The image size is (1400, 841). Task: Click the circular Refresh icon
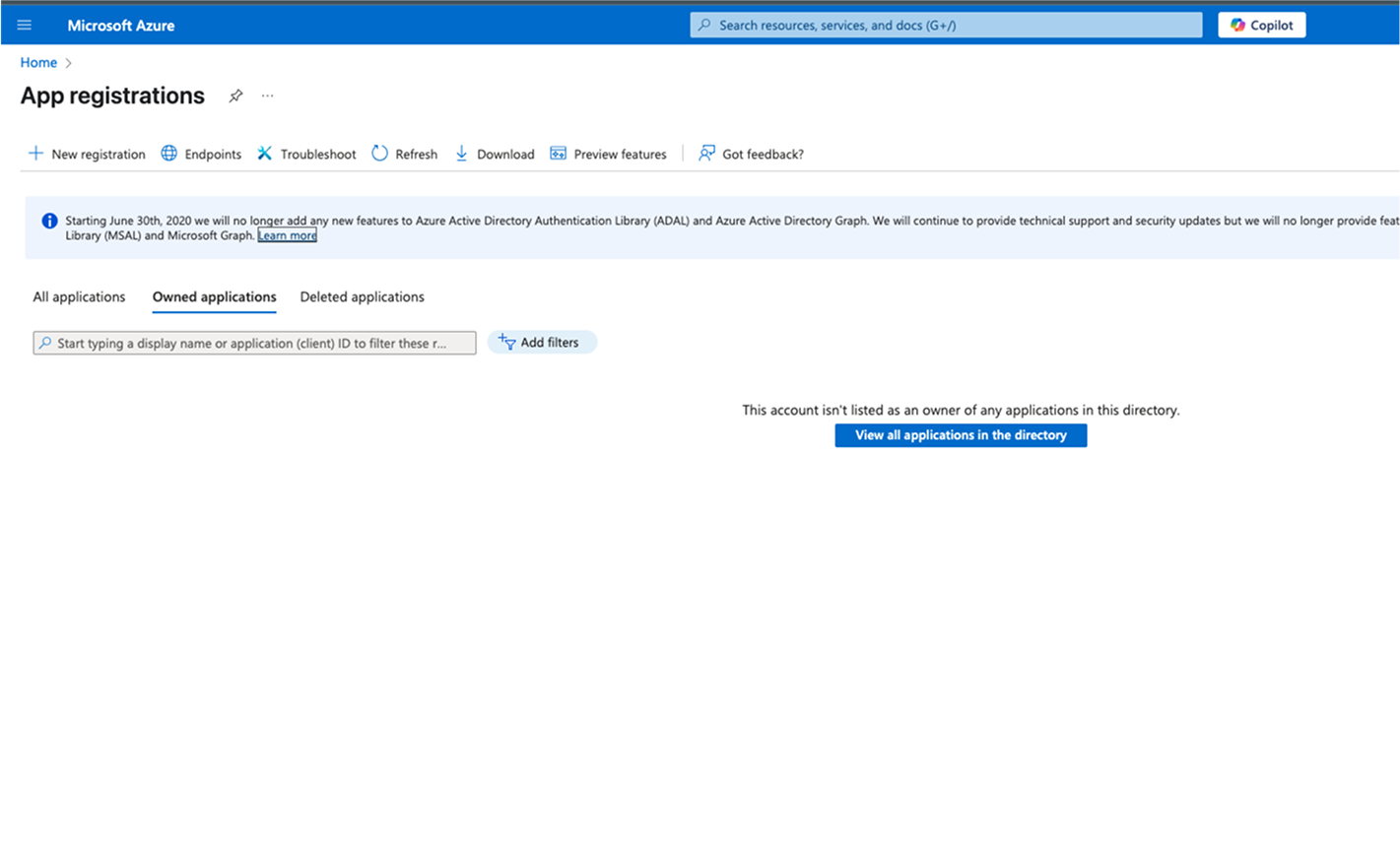pos(379,153)
